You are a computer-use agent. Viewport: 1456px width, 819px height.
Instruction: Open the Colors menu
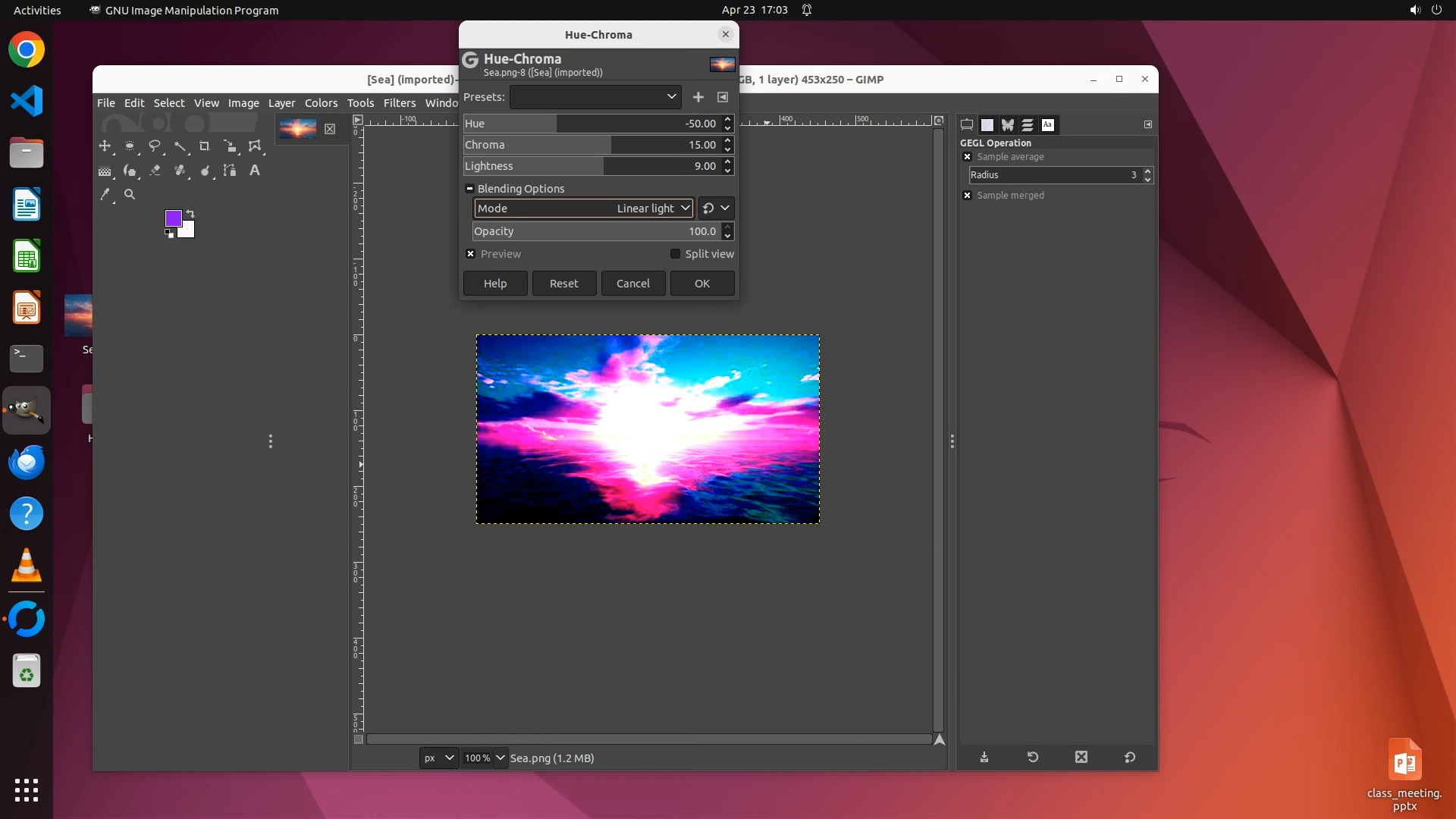321,103
